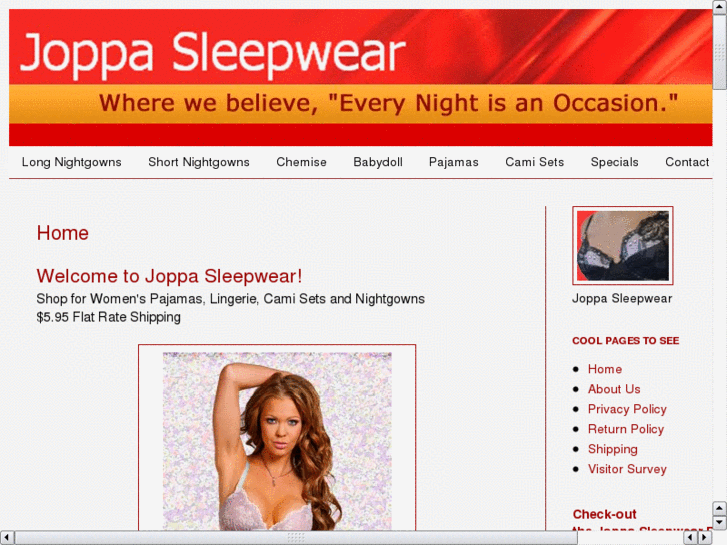Click the $5.95 Flat Rate Shipping text

(x=108, y=317)
